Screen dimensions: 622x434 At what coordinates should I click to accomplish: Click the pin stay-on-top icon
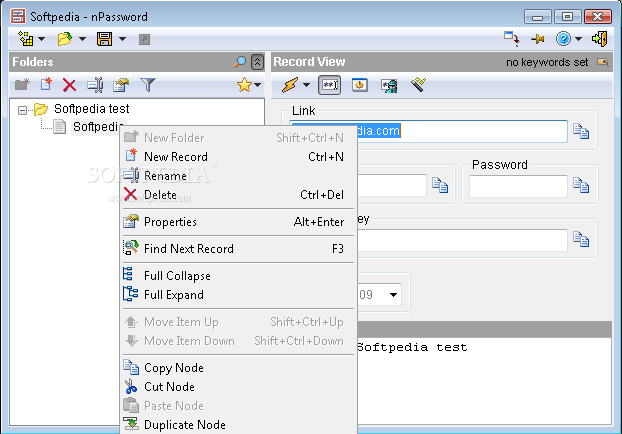pyautogui.click(x=538, y=39)
